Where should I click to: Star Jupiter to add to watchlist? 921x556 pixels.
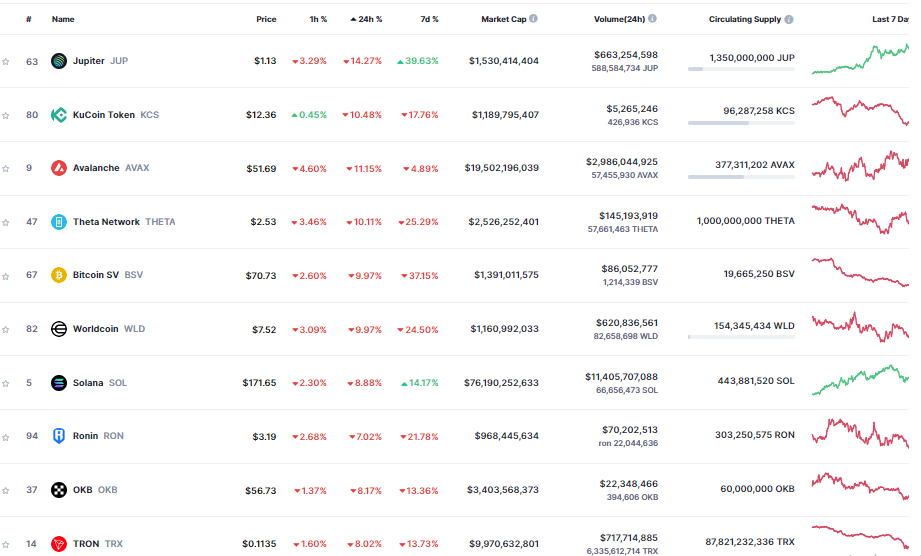(6, 62)
